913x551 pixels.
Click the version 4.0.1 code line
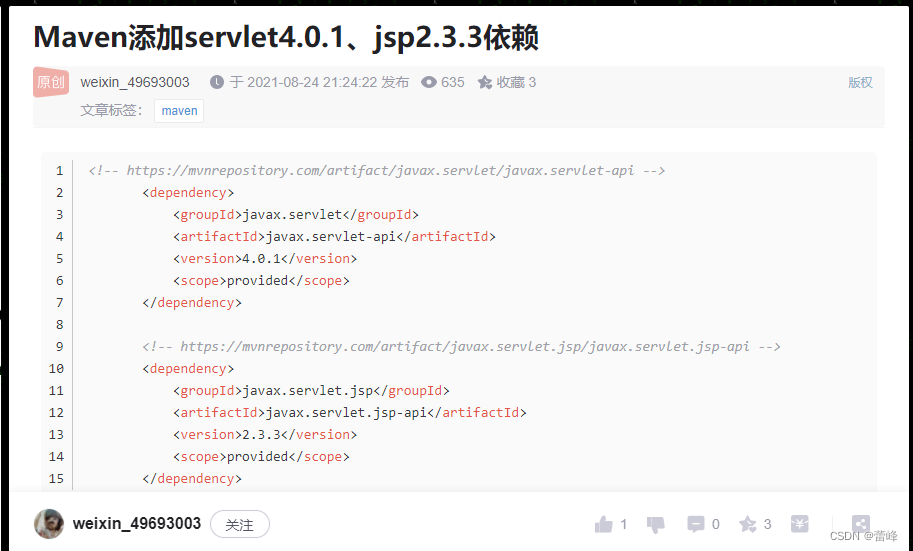[x=265, y=259]
